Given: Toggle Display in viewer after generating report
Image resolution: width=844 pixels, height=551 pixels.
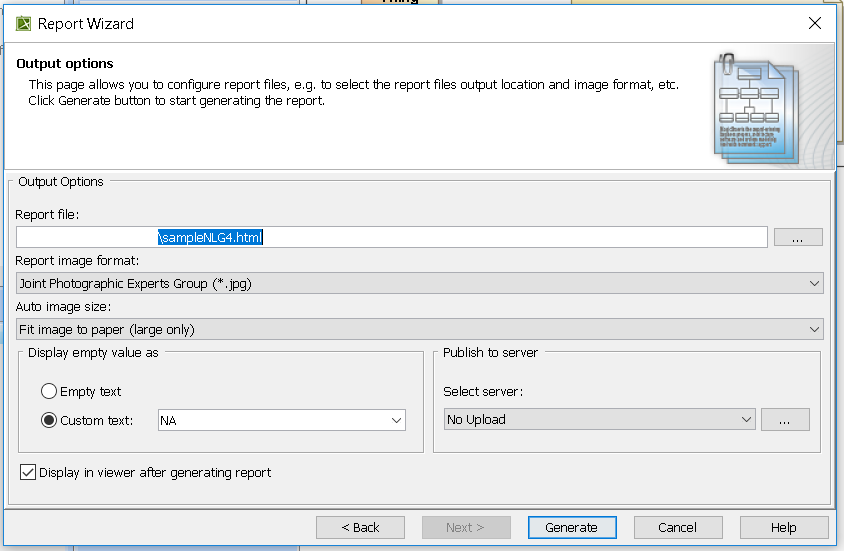Looking at the screenshot, I should pyautogui.click(x=28, y=472).
